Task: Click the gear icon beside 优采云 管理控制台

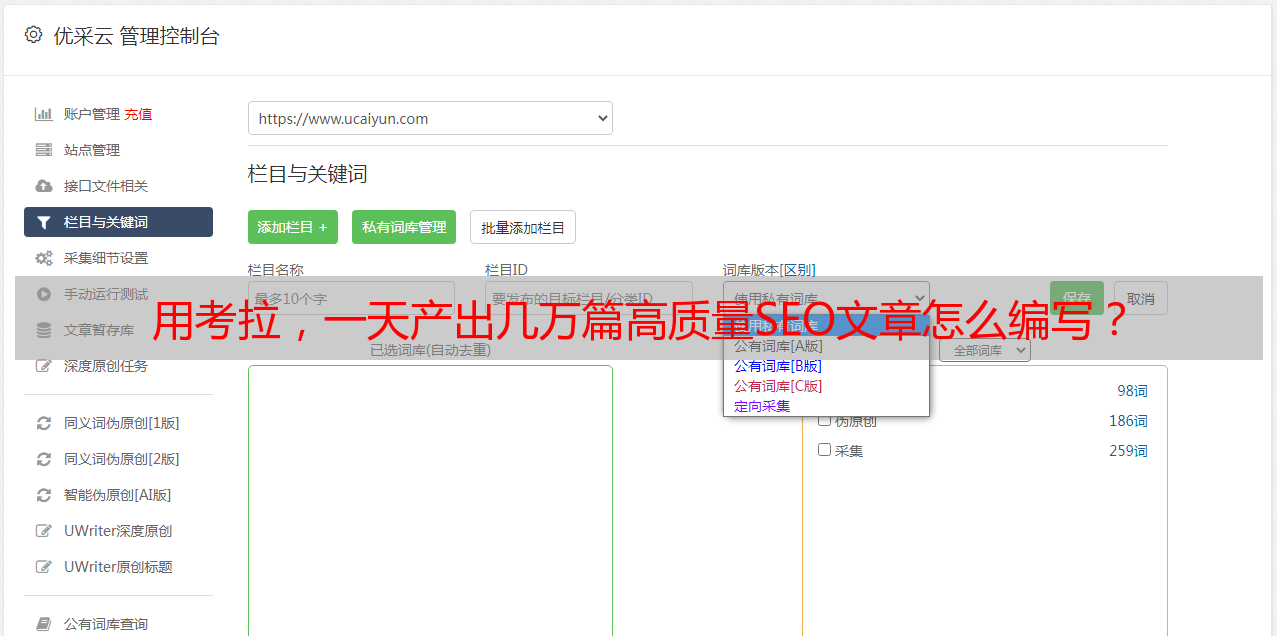Action: (x=33, y=35)
